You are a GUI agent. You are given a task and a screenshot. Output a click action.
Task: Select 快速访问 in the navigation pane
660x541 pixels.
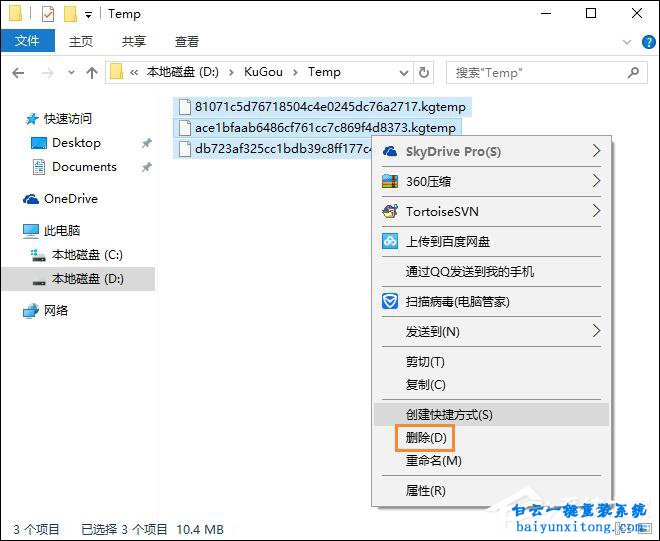68,119
